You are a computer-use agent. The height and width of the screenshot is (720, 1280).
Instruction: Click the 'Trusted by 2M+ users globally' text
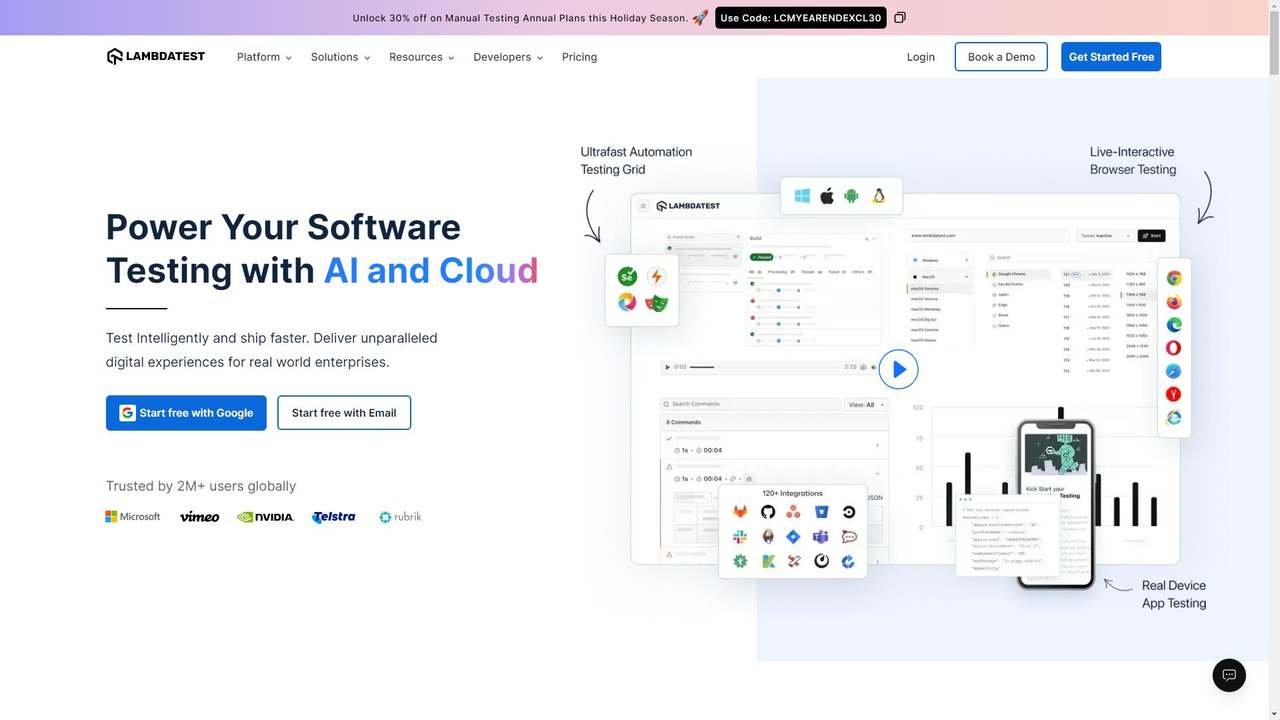point(201,486)
